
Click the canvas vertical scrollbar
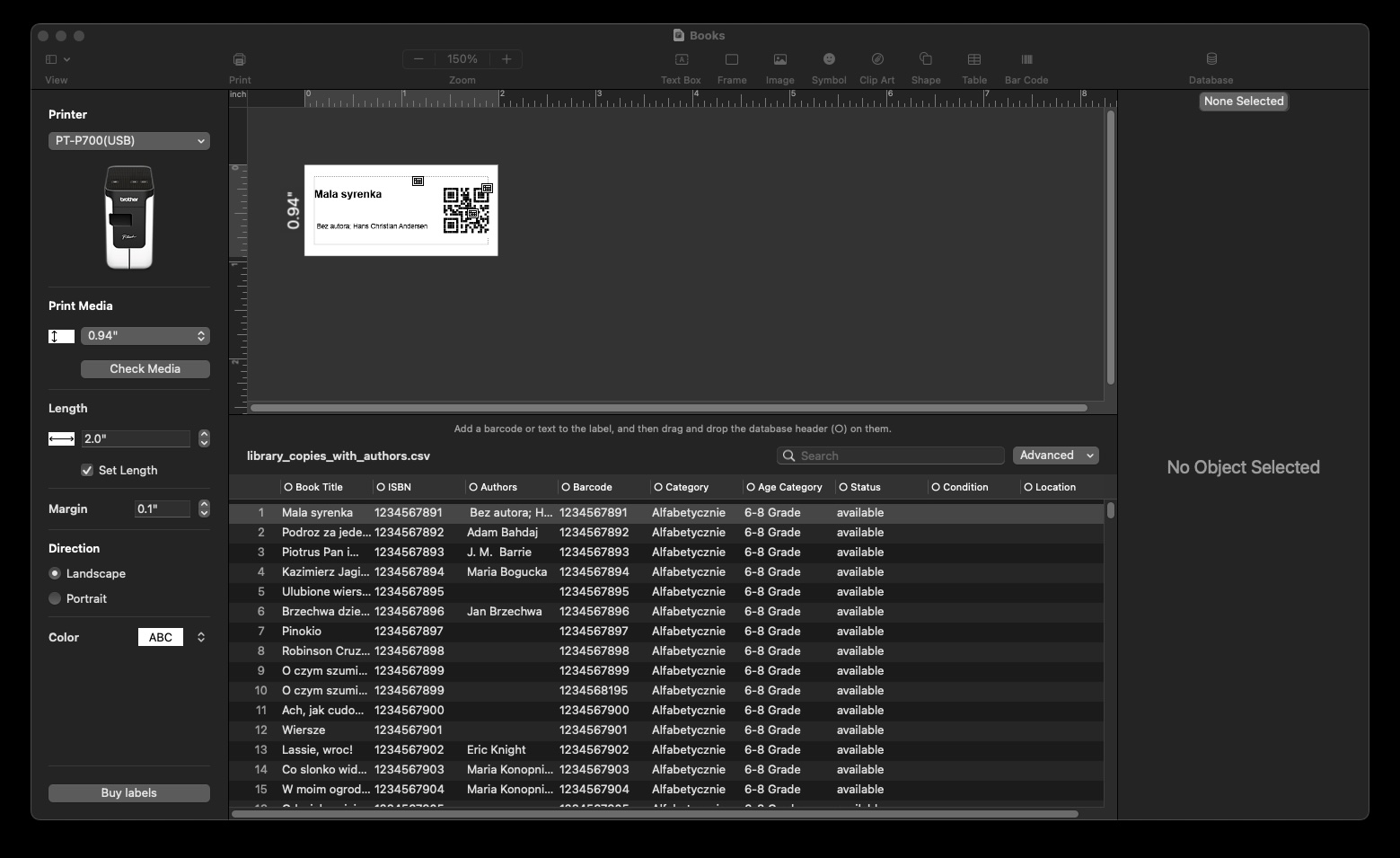1111,248
